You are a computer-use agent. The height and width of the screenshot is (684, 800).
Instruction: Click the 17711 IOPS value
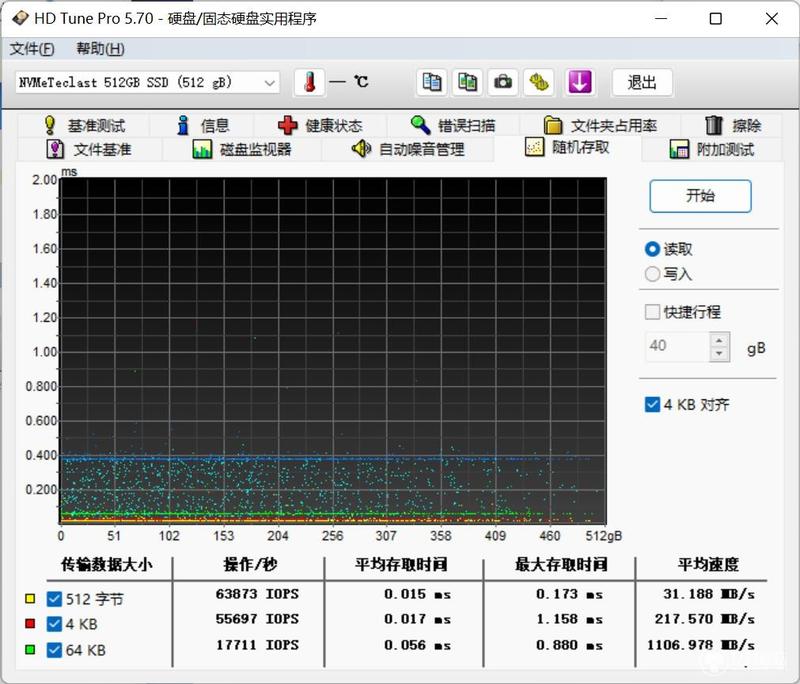[x=257, y=645]
